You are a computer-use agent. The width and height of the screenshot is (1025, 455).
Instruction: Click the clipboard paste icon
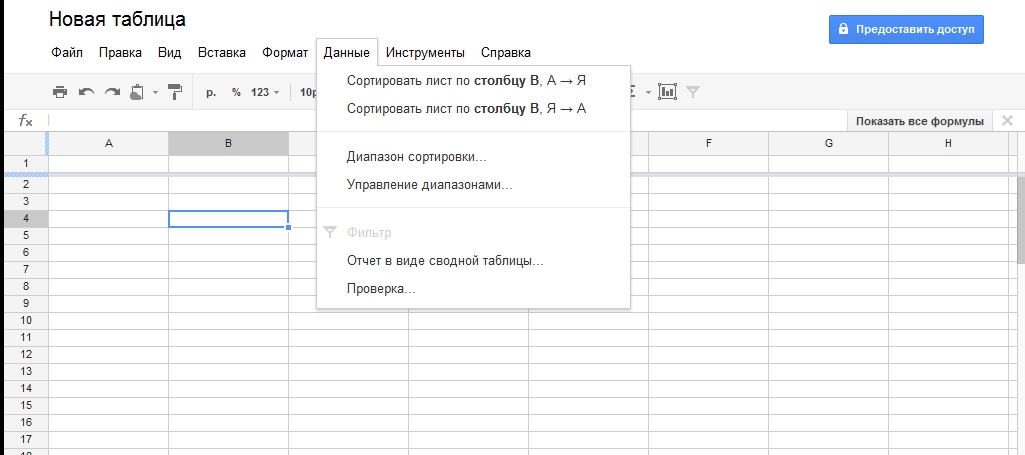coord(137,92)
